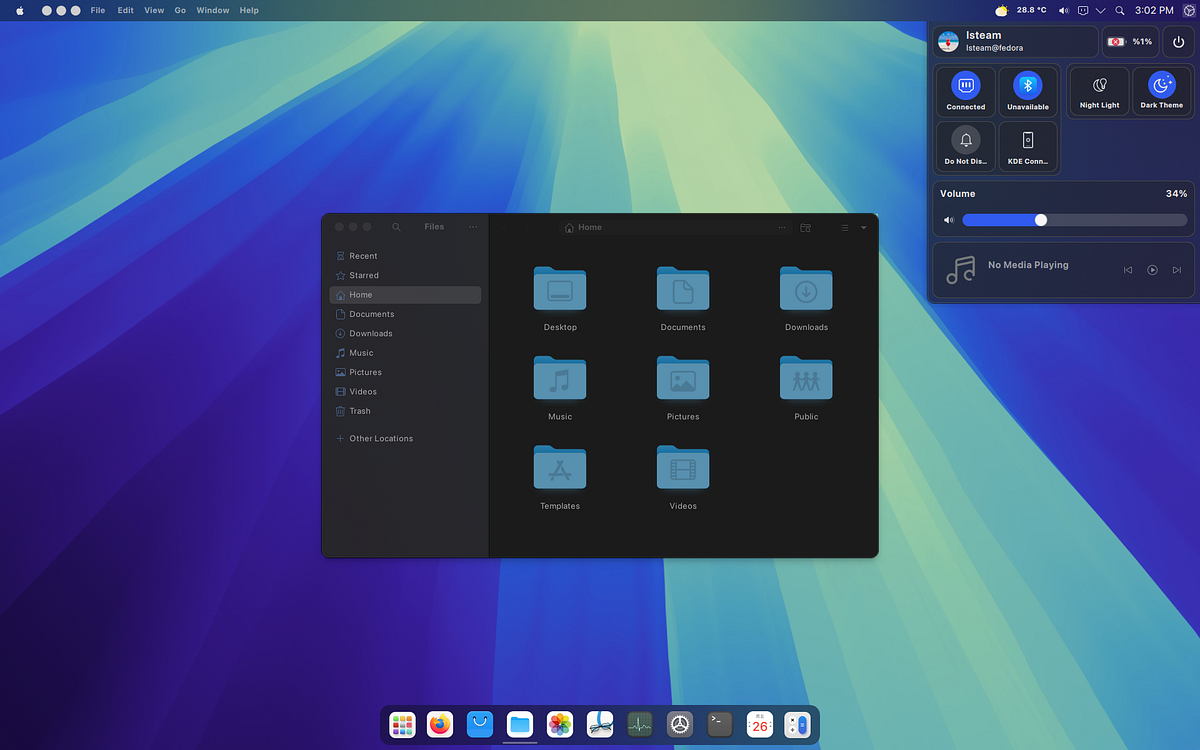Toggle Dark Theme in quick settings
1200x750 pixels.
point(1161,90)
